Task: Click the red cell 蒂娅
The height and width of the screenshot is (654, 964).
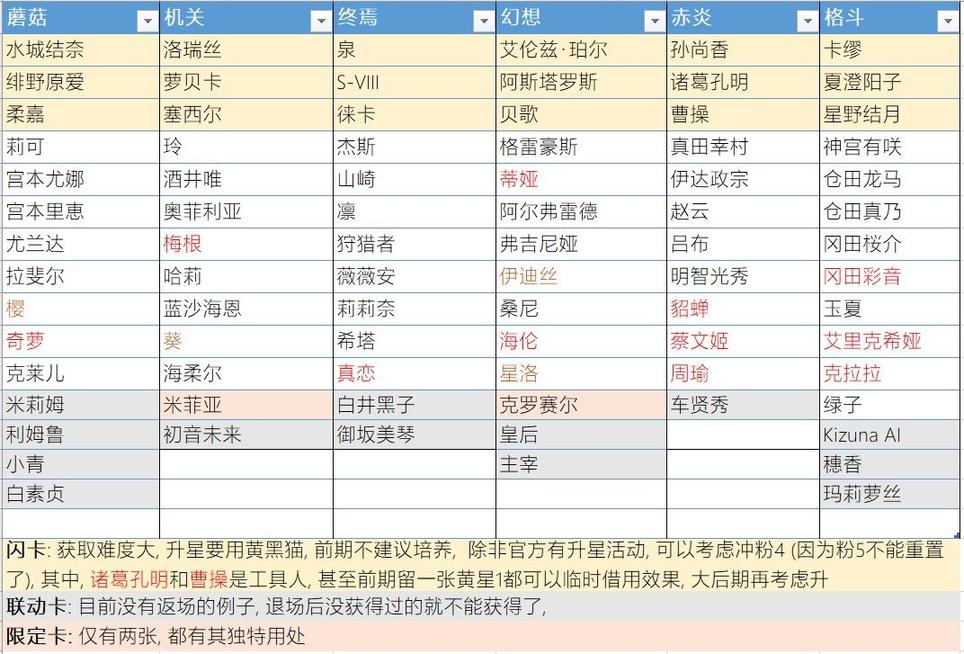Action: pos(581,179)
